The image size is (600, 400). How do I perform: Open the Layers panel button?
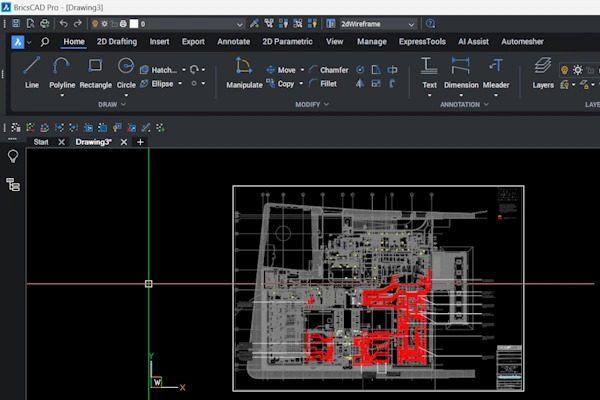[x=543, y=73]
